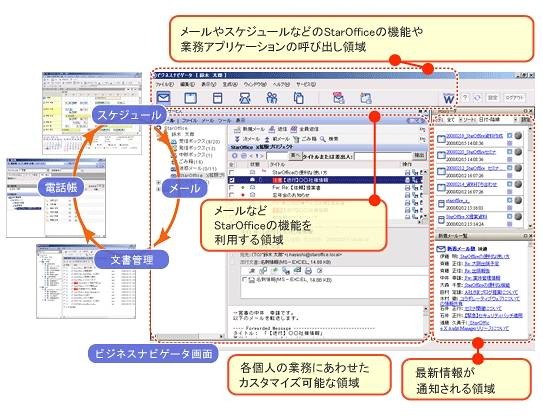Click the refresh arrow icon beside help

click(477, 98)
